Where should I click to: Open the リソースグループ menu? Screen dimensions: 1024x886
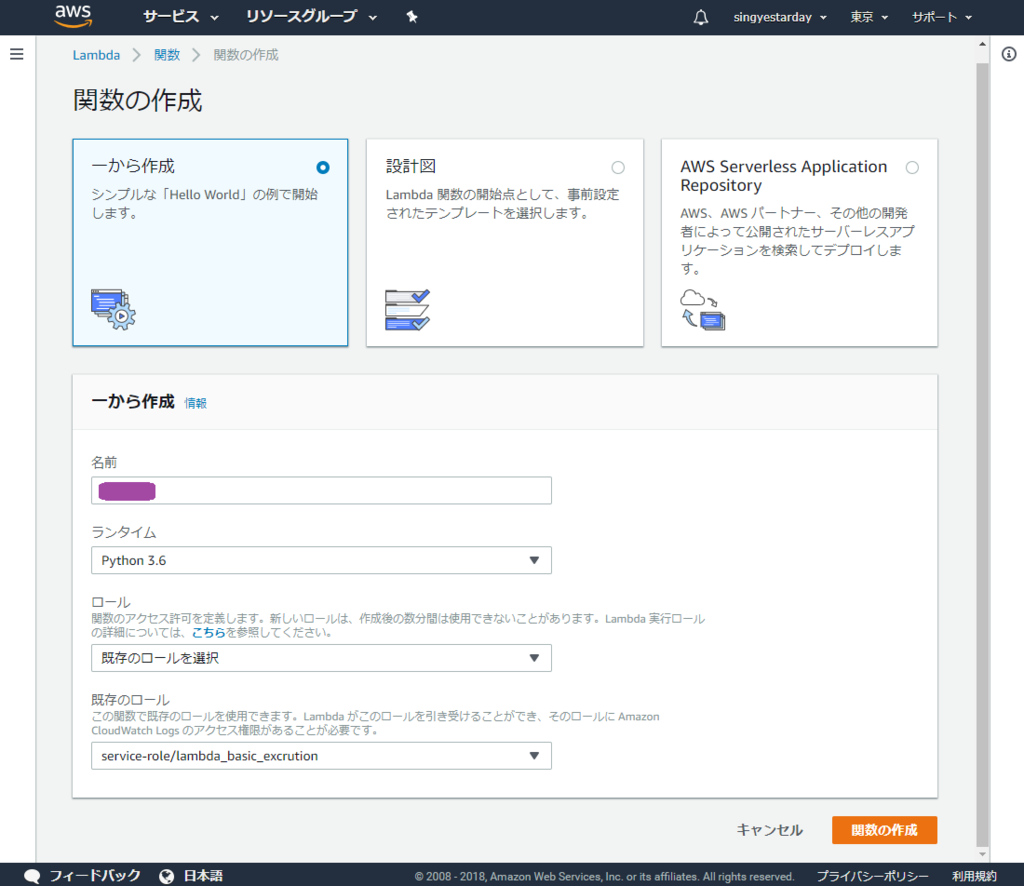pos(311,17)
